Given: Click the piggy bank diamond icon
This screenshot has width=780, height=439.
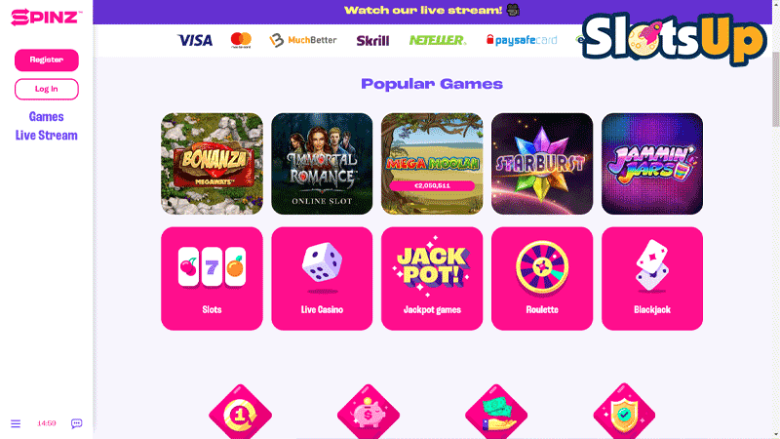Looking at the screenshot, I should pos(368,412).
